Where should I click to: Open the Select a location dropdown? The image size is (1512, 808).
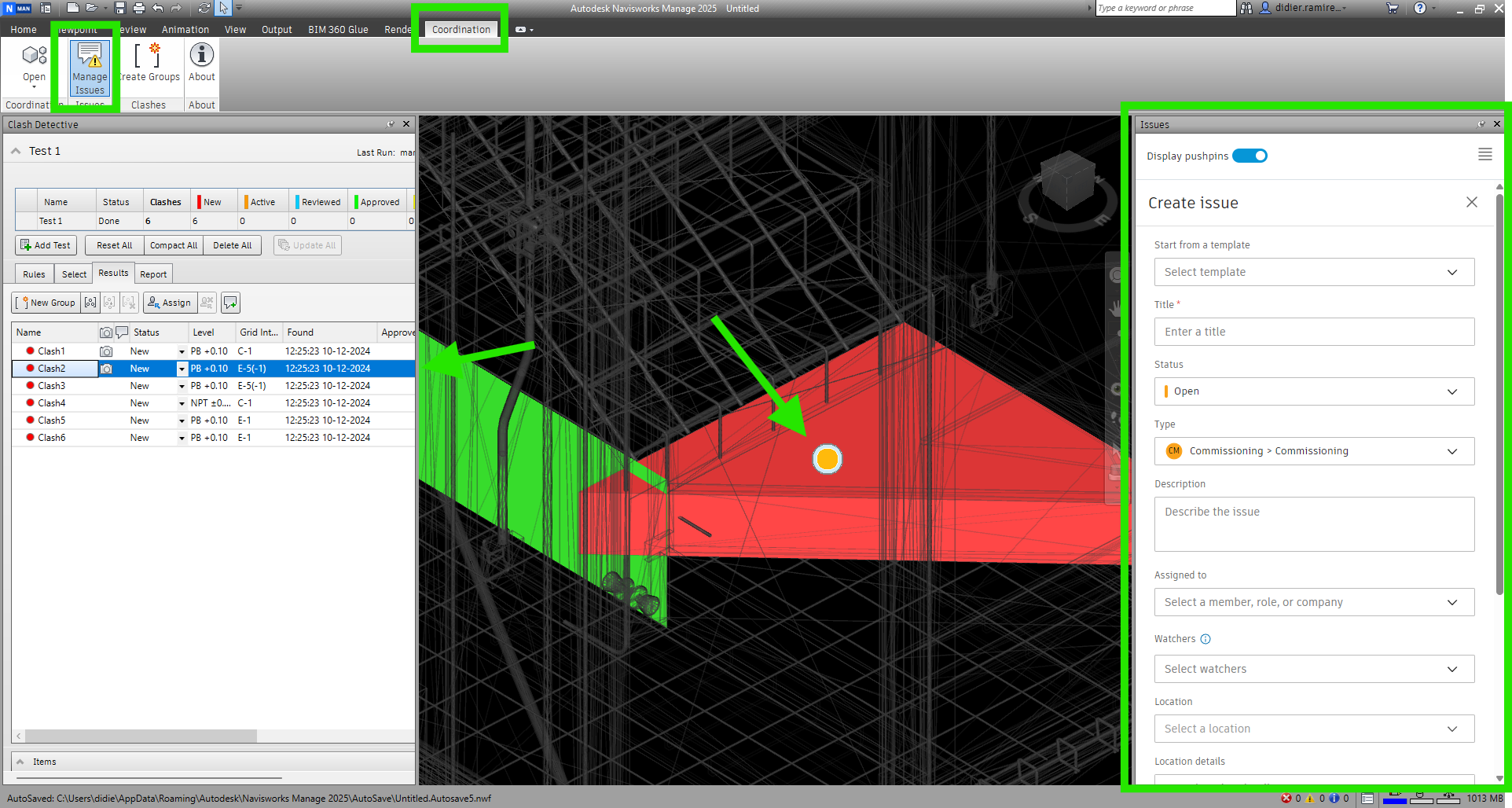pos(1314,729)
